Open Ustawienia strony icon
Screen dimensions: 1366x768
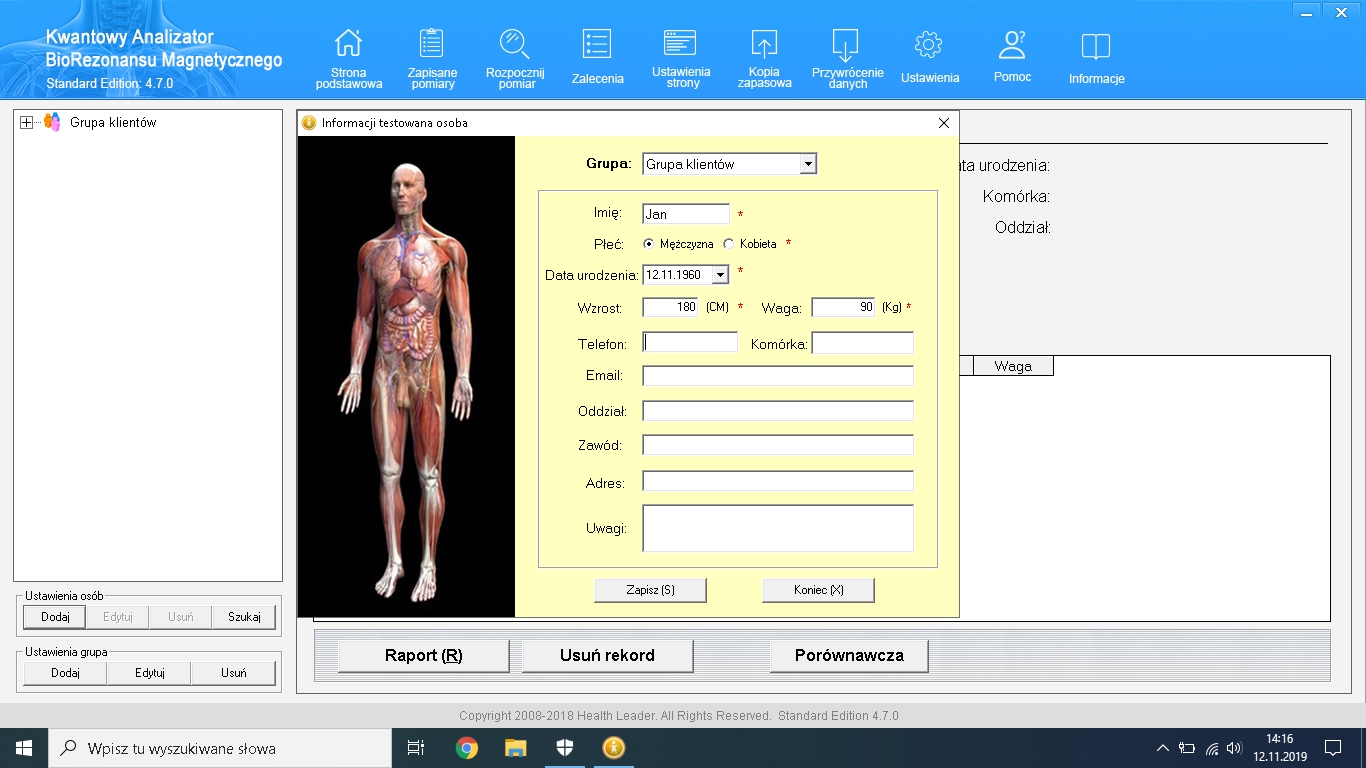(x=680, y=44)
